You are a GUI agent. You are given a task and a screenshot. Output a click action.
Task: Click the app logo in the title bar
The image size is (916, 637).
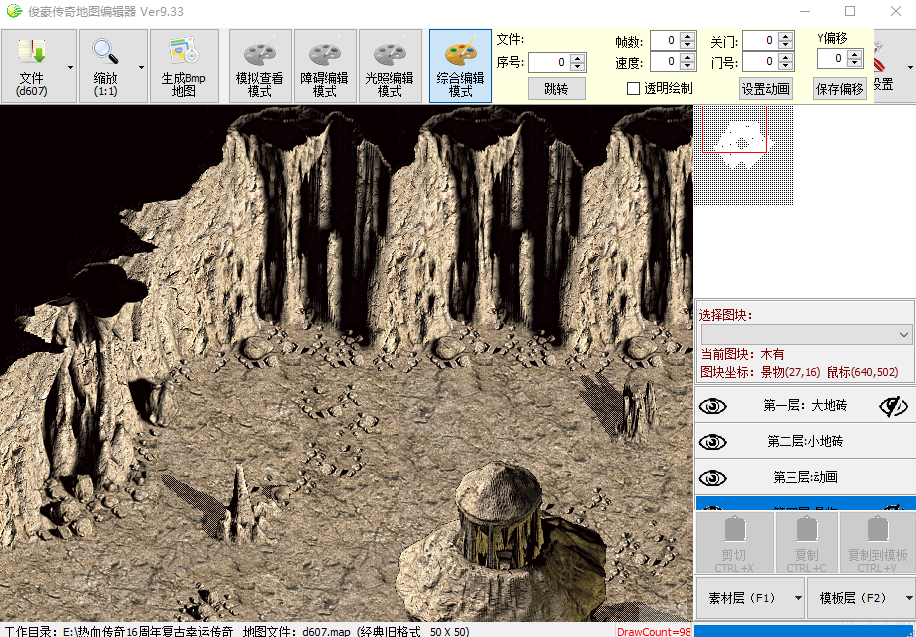point(13,11)
